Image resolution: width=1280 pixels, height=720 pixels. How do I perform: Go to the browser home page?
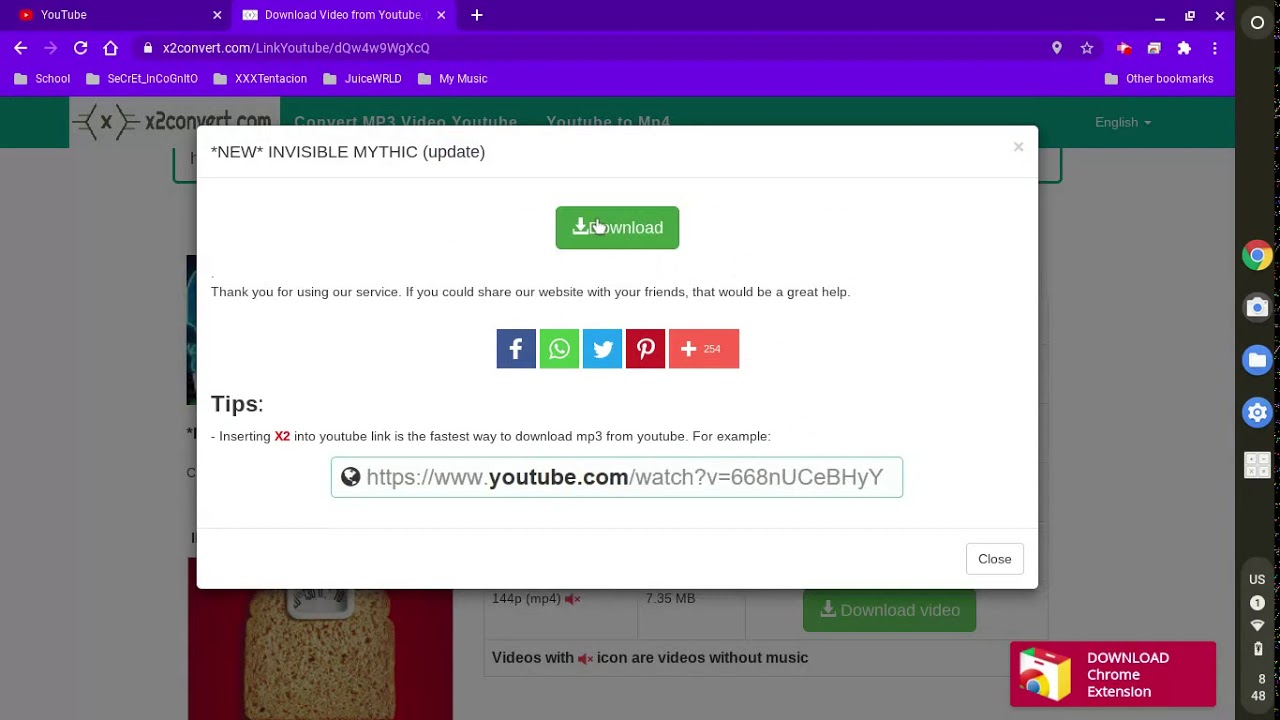click(x=111, y=48)
